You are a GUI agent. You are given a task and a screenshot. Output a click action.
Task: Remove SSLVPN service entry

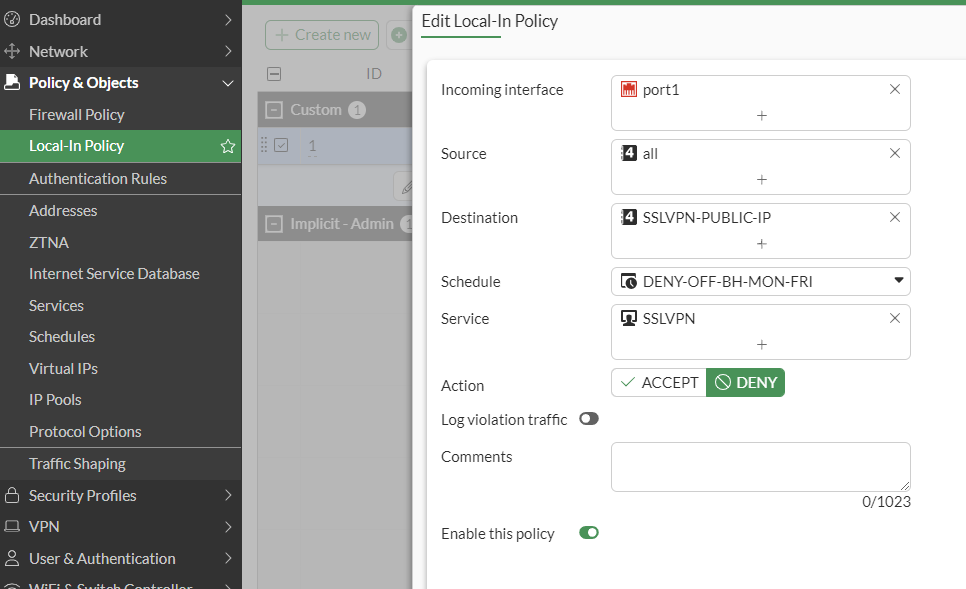tap(895, 318)
